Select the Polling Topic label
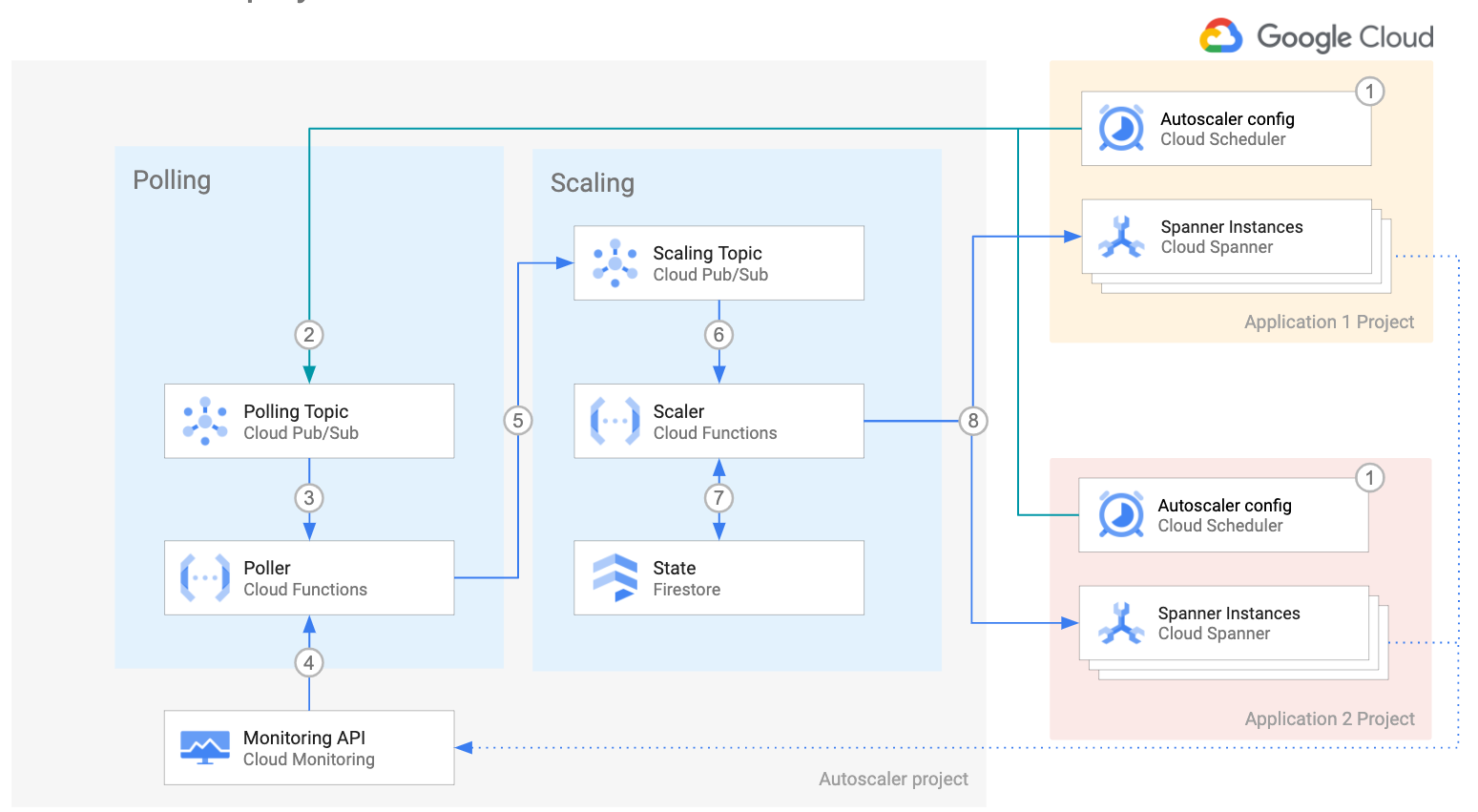This screenshot has width=1478, height=812. pos(296,411)
